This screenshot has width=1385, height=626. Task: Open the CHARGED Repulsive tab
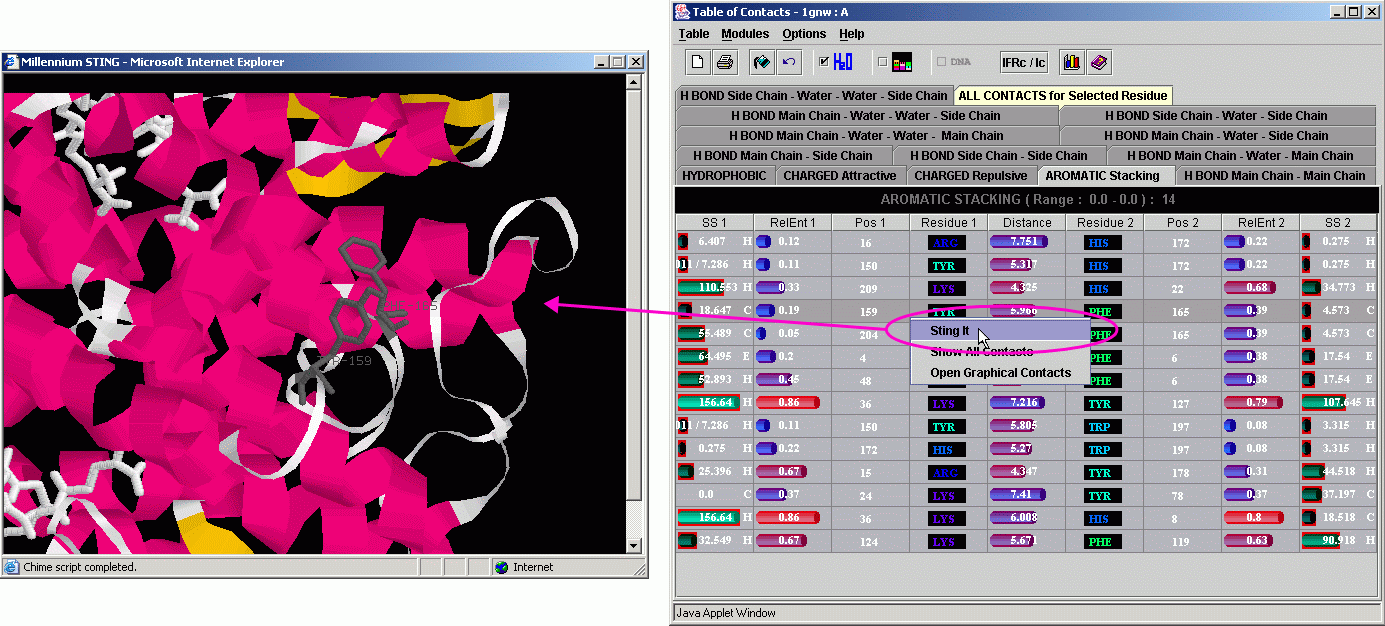971,176
